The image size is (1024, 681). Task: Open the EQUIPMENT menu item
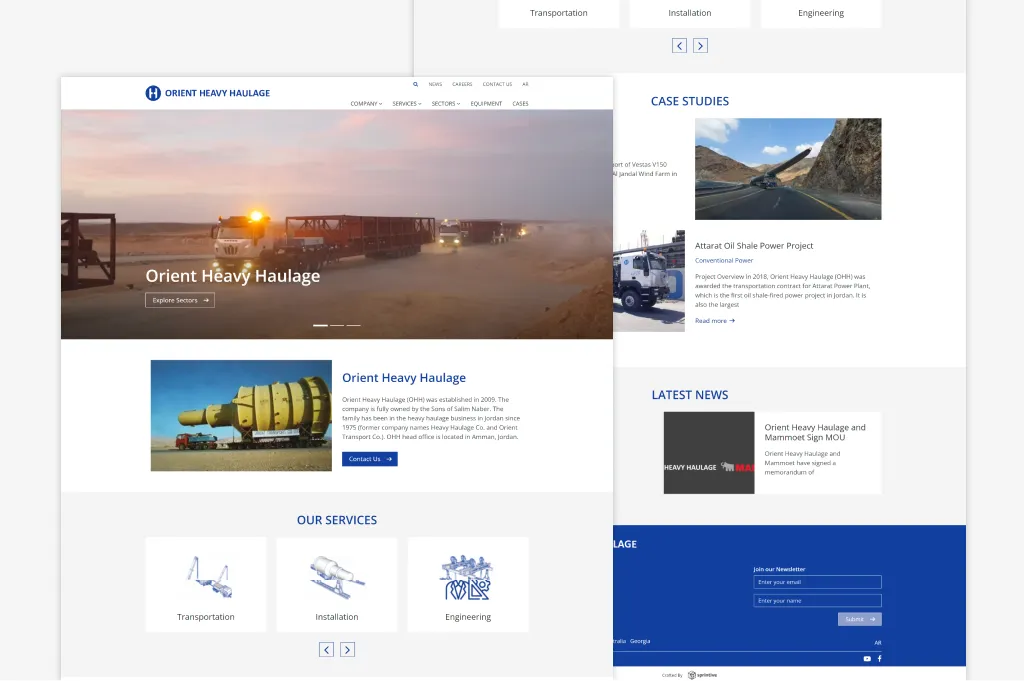click(x=486, y=104)
